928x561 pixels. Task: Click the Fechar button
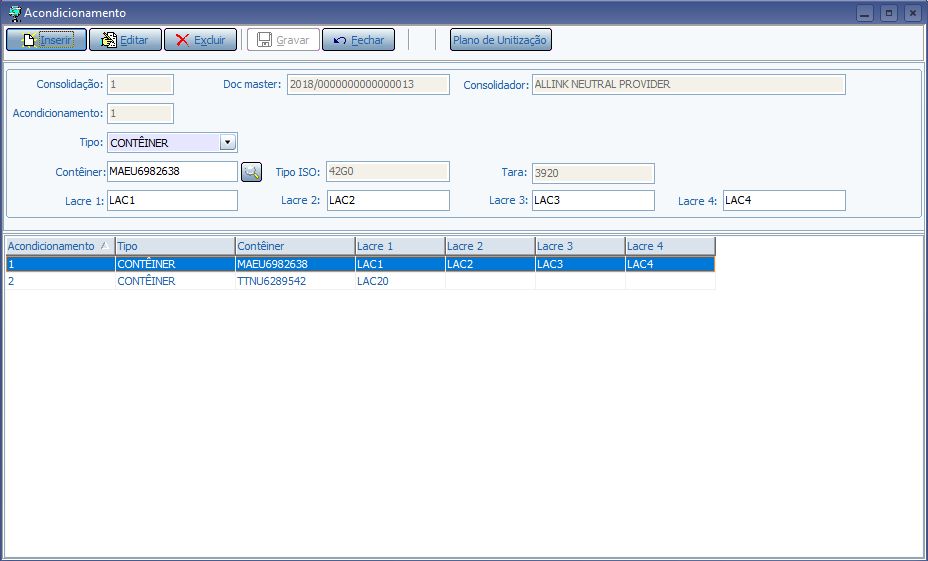coord(359,40)
